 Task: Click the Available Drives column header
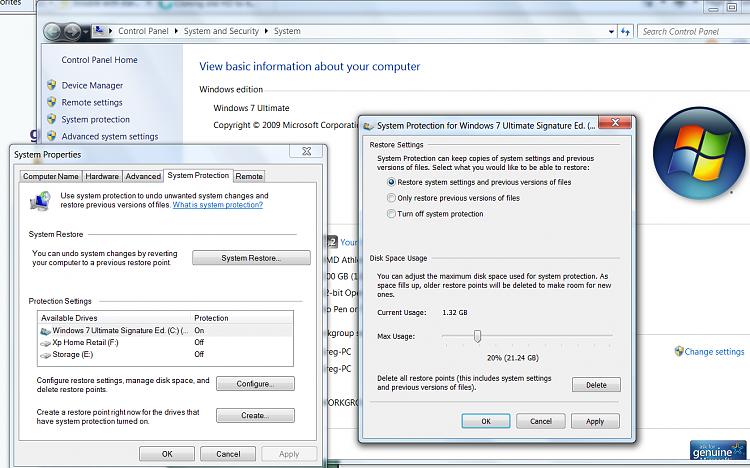click(x=114, y=318)
